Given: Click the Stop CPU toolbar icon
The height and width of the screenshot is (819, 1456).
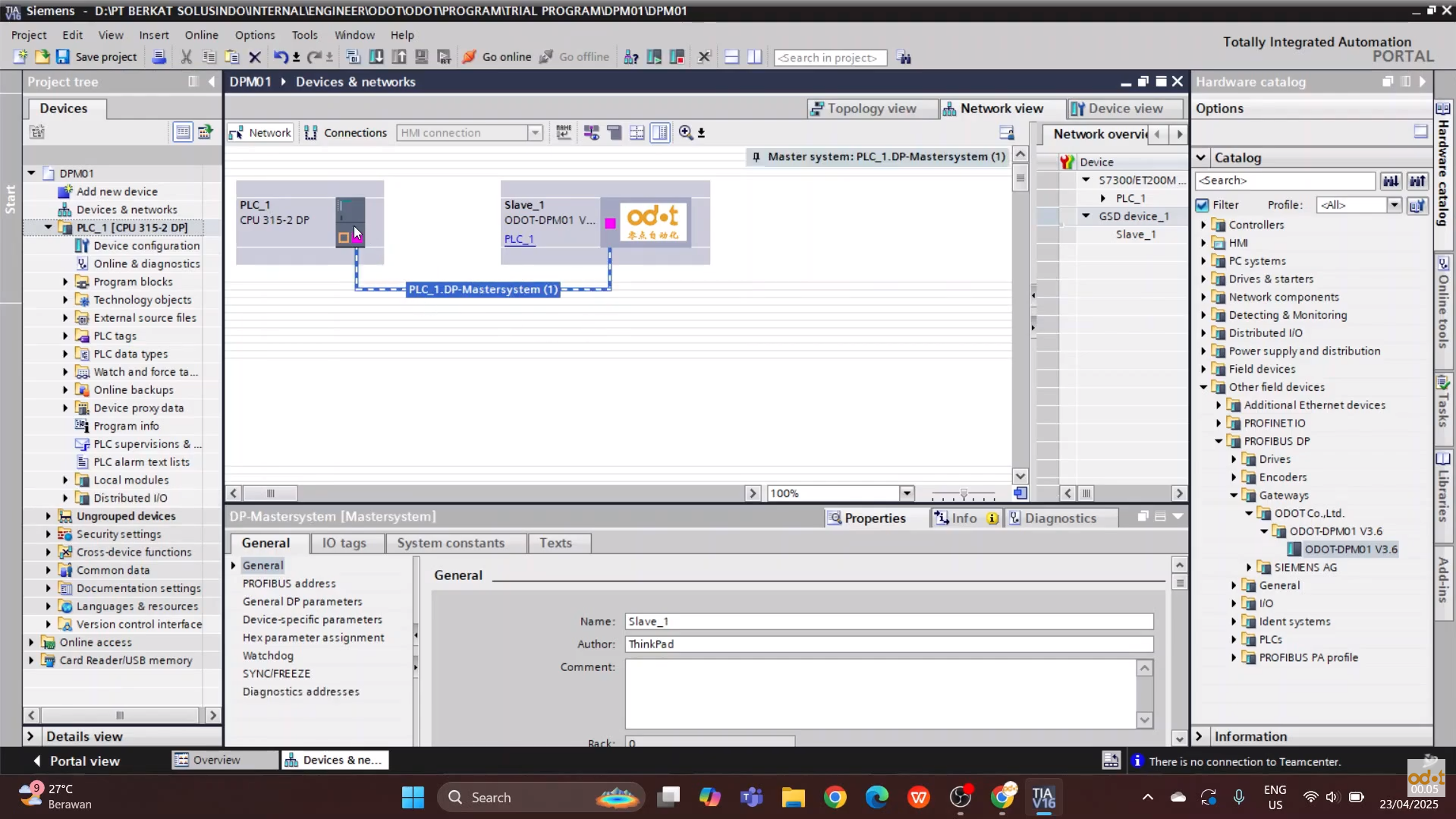Looking at the screenshot, I should [677, 57].
